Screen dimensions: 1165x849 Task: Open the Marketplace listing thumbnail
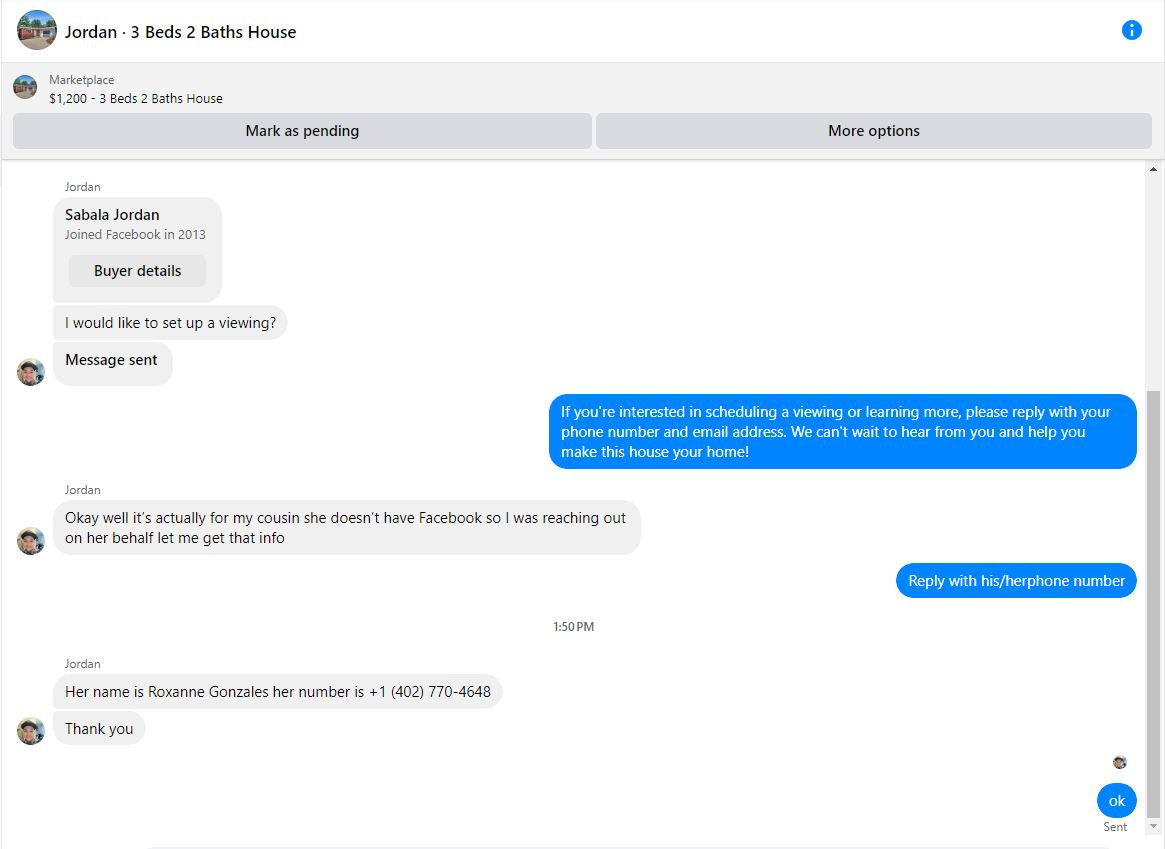(25, 87)
